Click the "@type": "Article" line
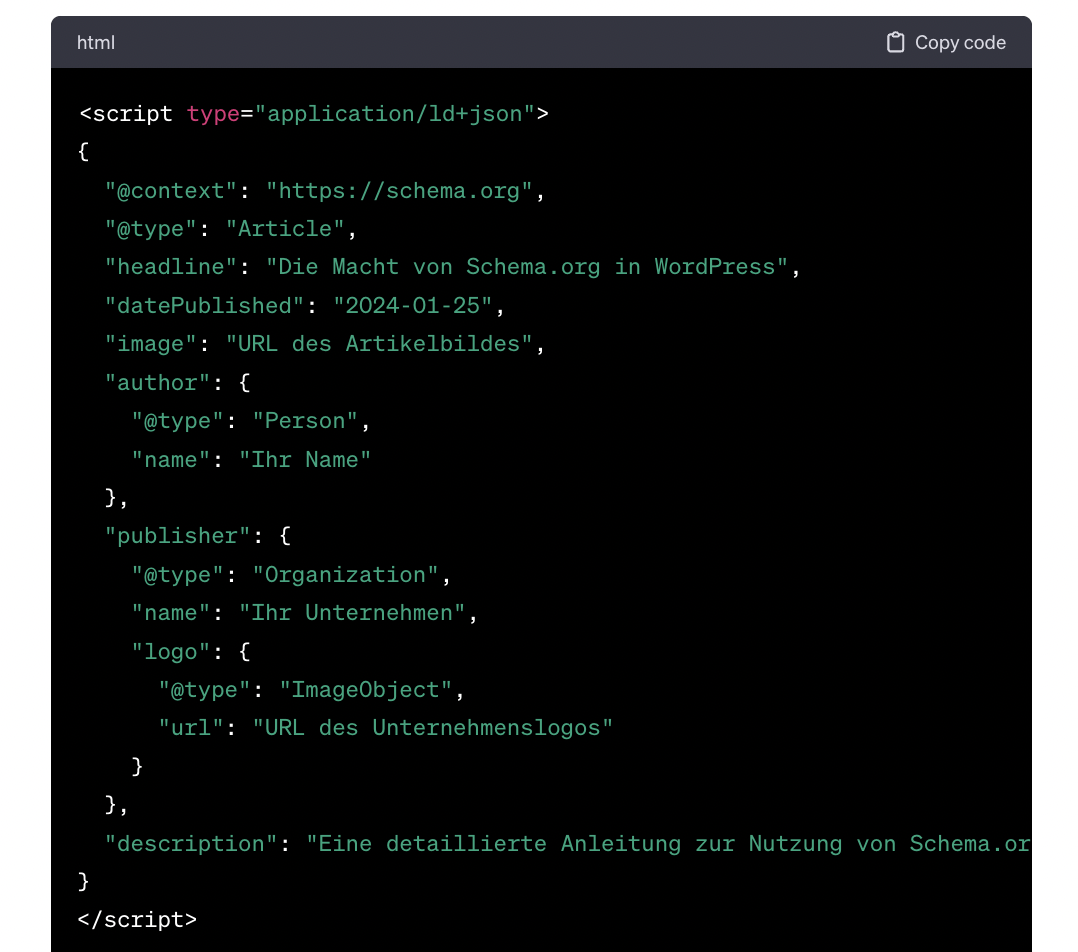Screen dimensions: 1078x952 pyautogui.click(x=230, y=229)
